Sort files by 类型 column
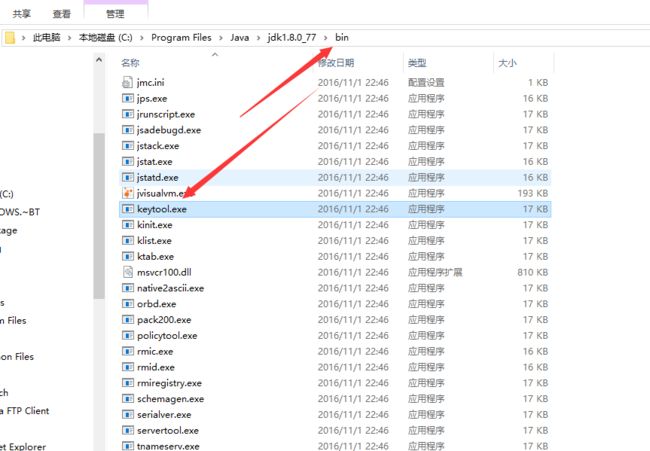 pyautogui.click(x=417, y=63)
